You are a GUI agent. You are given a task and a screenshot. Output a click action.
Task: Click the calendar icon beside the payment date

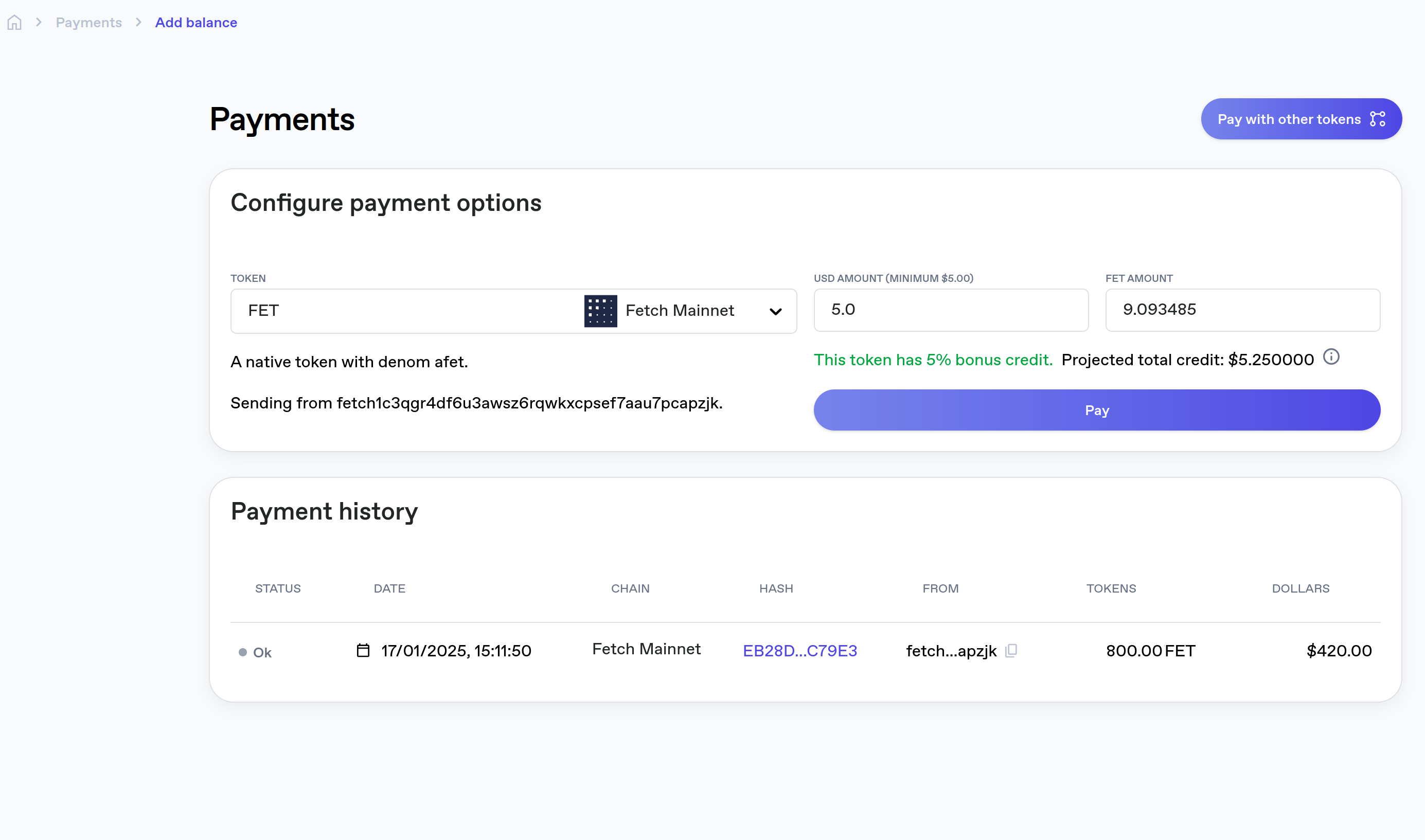363,650
